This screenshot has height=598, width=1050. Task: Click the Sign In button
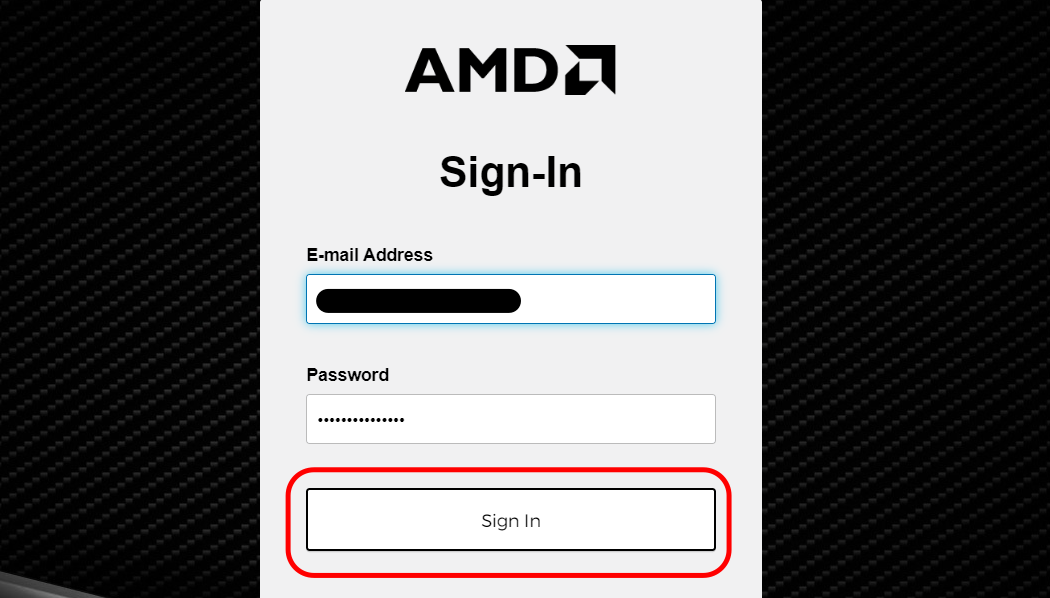tap(510, 519)
